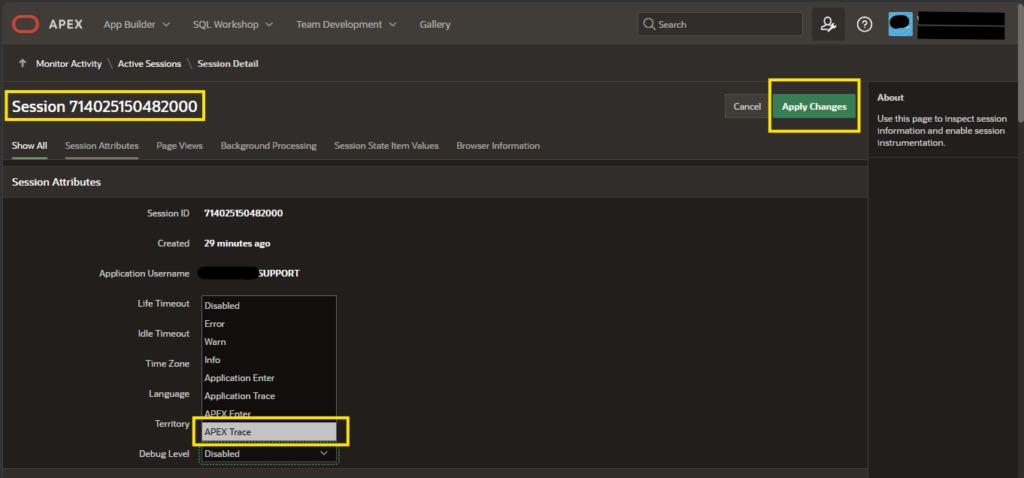Select the Browser Information tab

[x=498, y=146]
